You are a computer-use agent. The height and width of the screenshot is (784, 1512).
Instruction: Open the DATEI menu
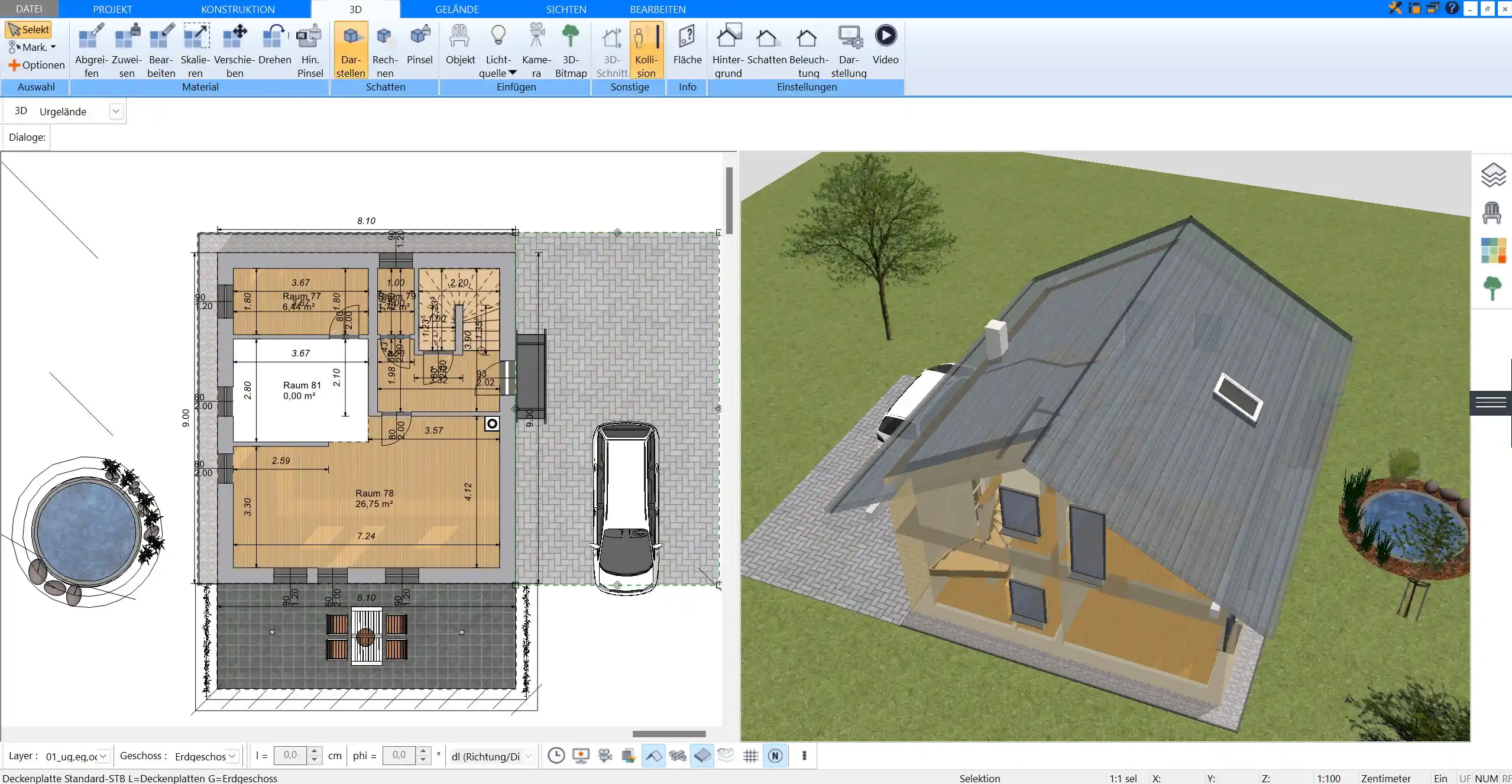pyautogui.click(x=29, y=9)
